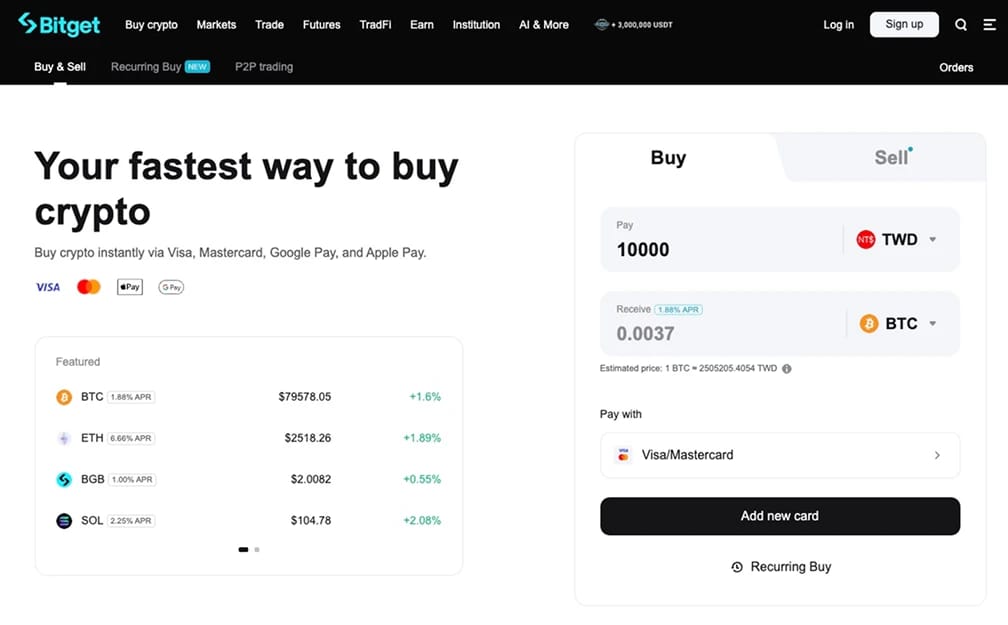The image size is (1008, 625).
Task: Open Buy crypto navigation menu
Action: coord(151,24)
